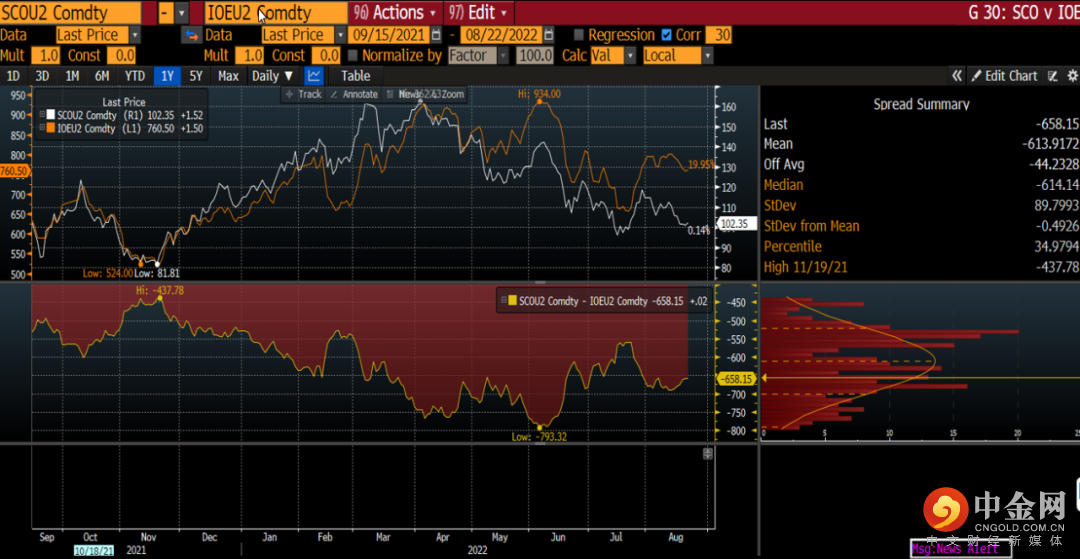
Task: Open the spread operator dropdown
Action: click(x=180, y=13)
